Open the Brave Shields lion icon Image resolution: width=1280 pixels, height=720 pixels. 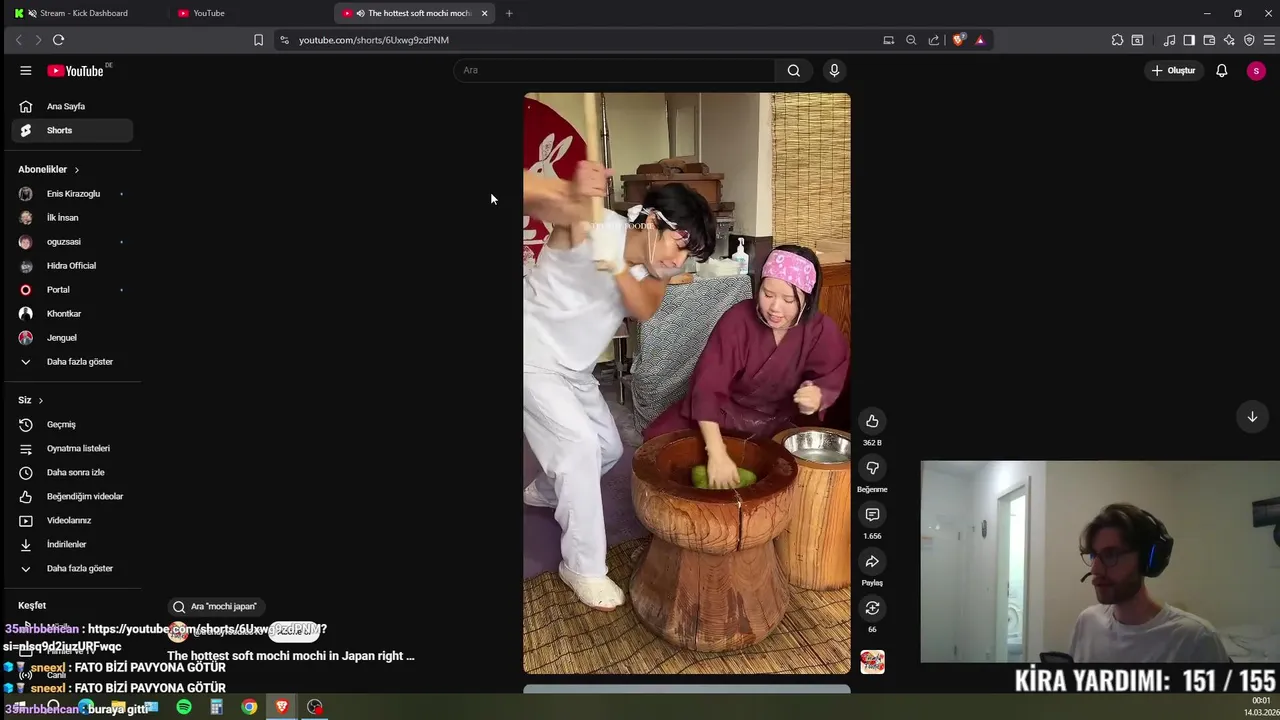click(959, 40)
